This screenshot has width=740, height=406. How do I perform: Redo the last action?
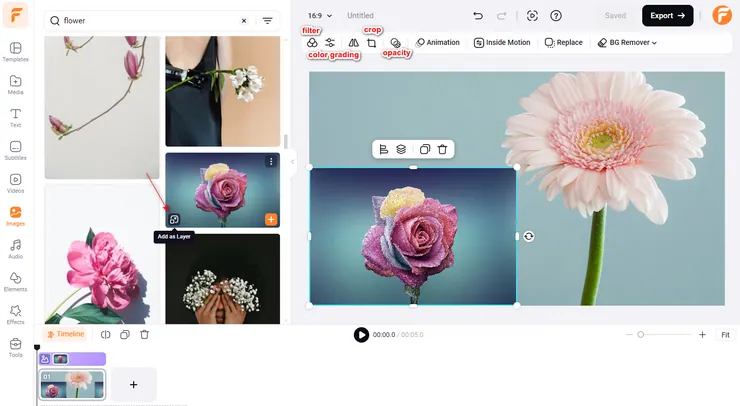pos(501,16)
